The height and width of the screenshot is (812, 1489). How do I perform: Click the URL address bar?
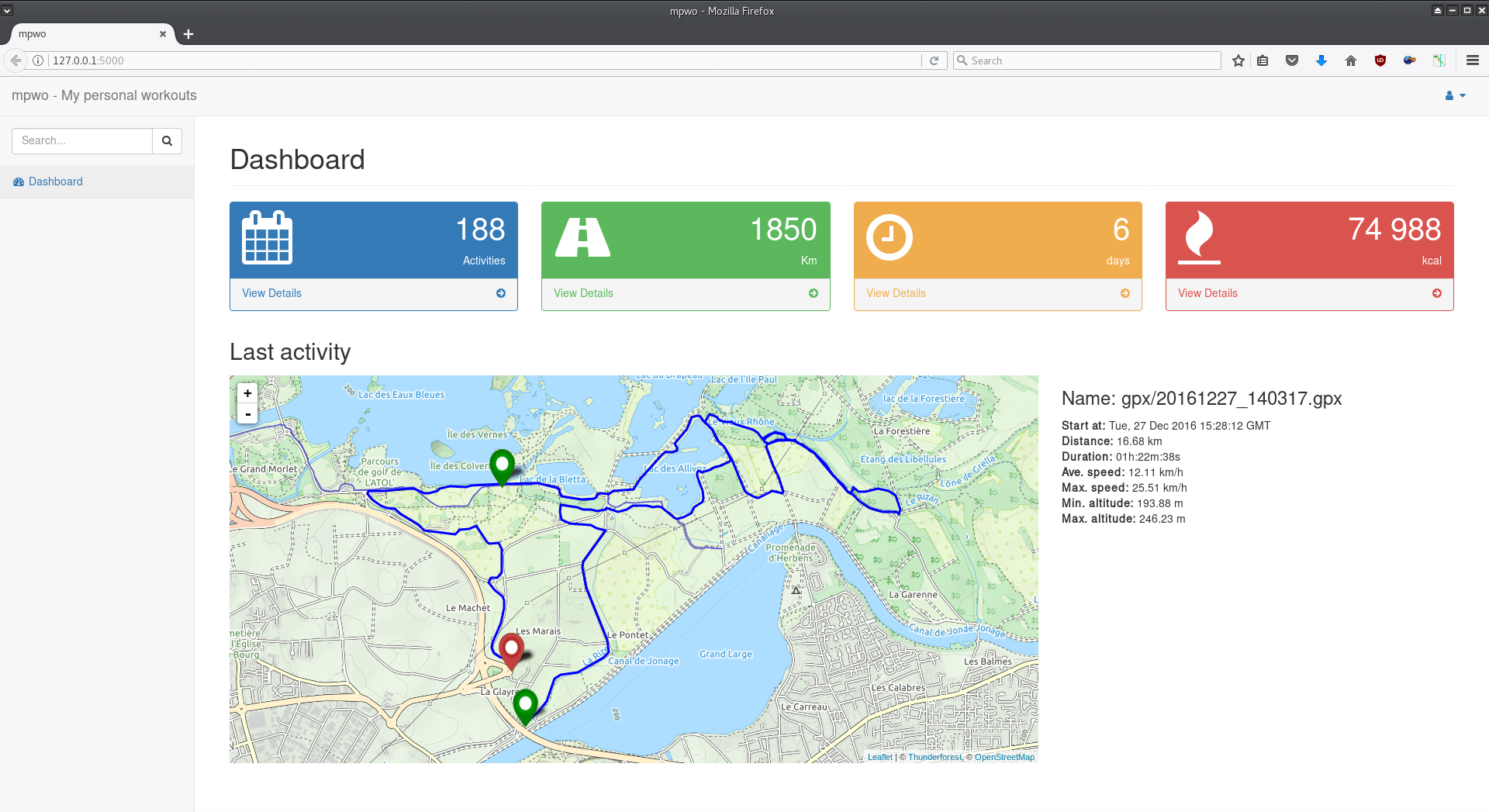tap(485, 60)
